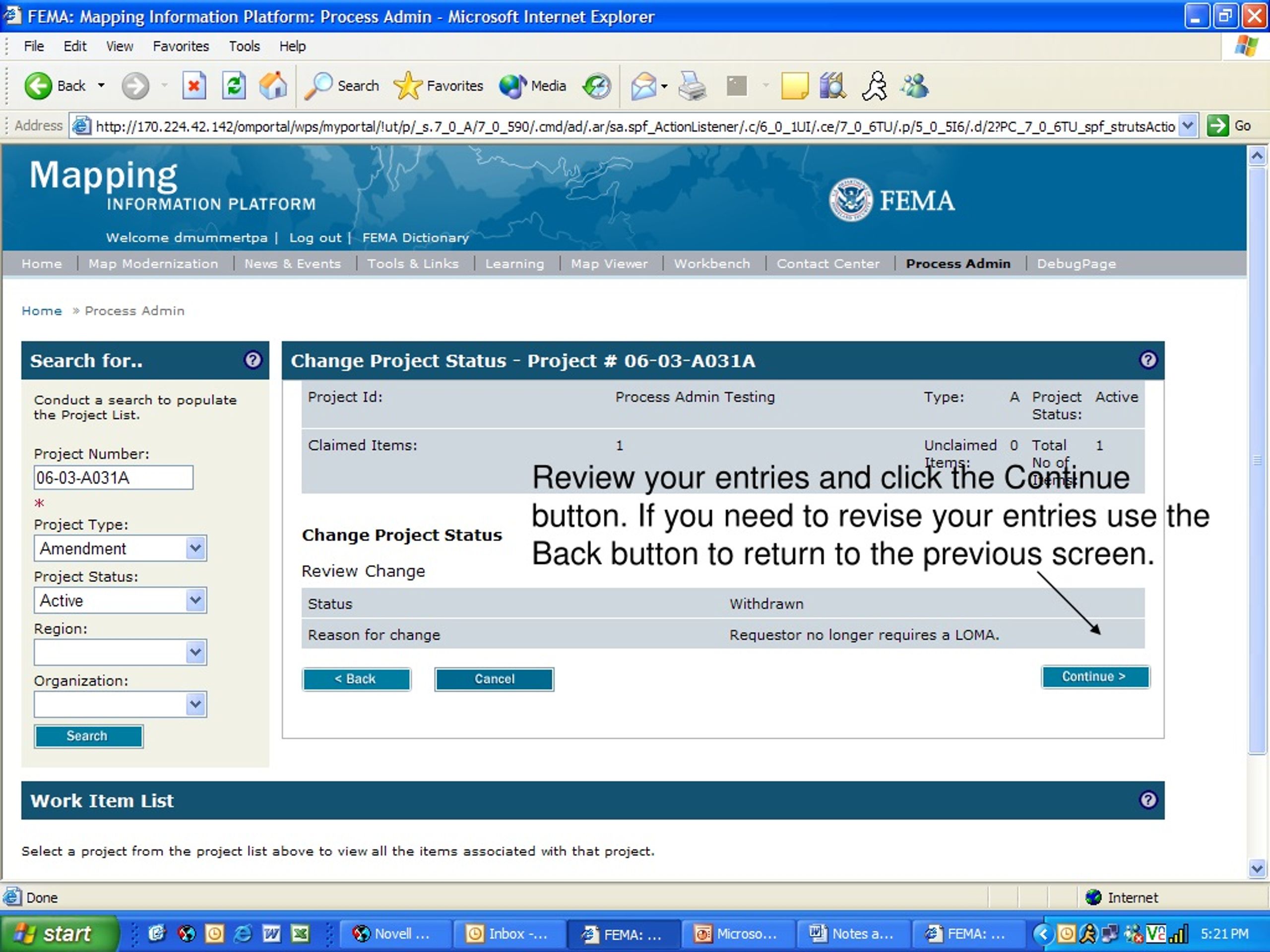
Task: Click the yellow note Discuss icon
Action: [795, 86]
